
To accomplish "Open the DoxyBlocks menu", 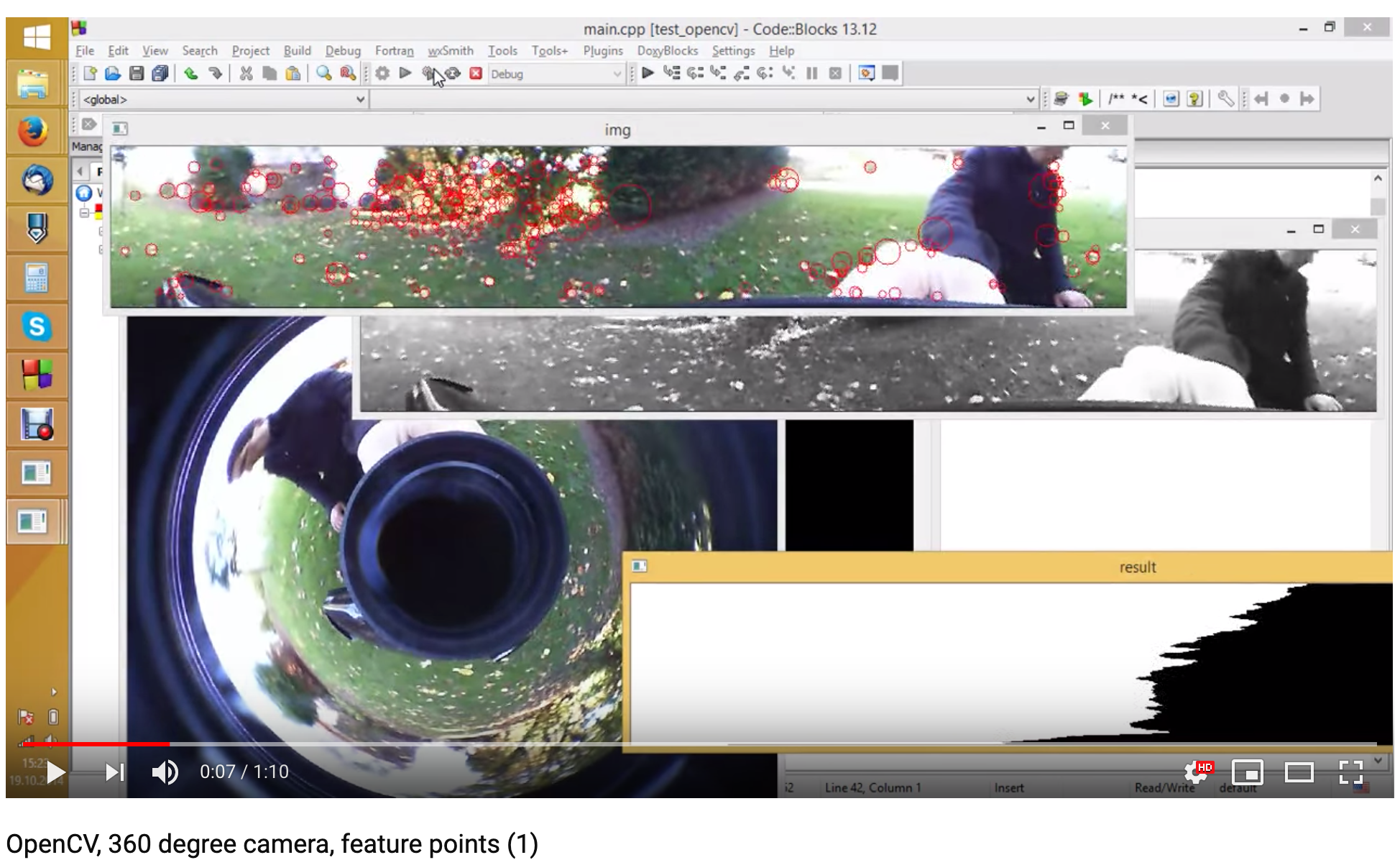I will coord(668,50).
